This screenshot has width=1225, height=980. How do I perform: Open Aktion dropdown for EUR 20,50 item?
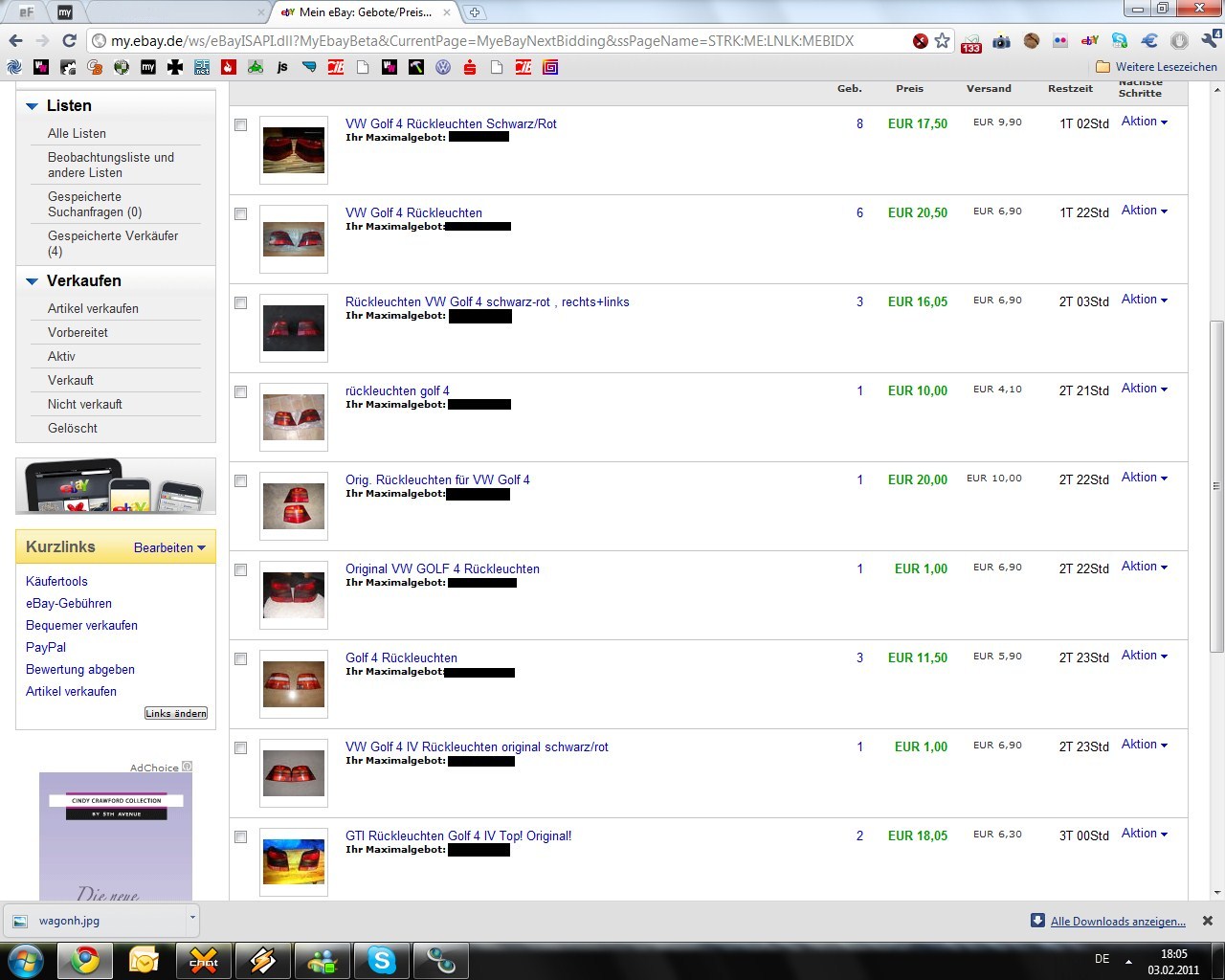pyautogui.click(x=1145, y=211)
